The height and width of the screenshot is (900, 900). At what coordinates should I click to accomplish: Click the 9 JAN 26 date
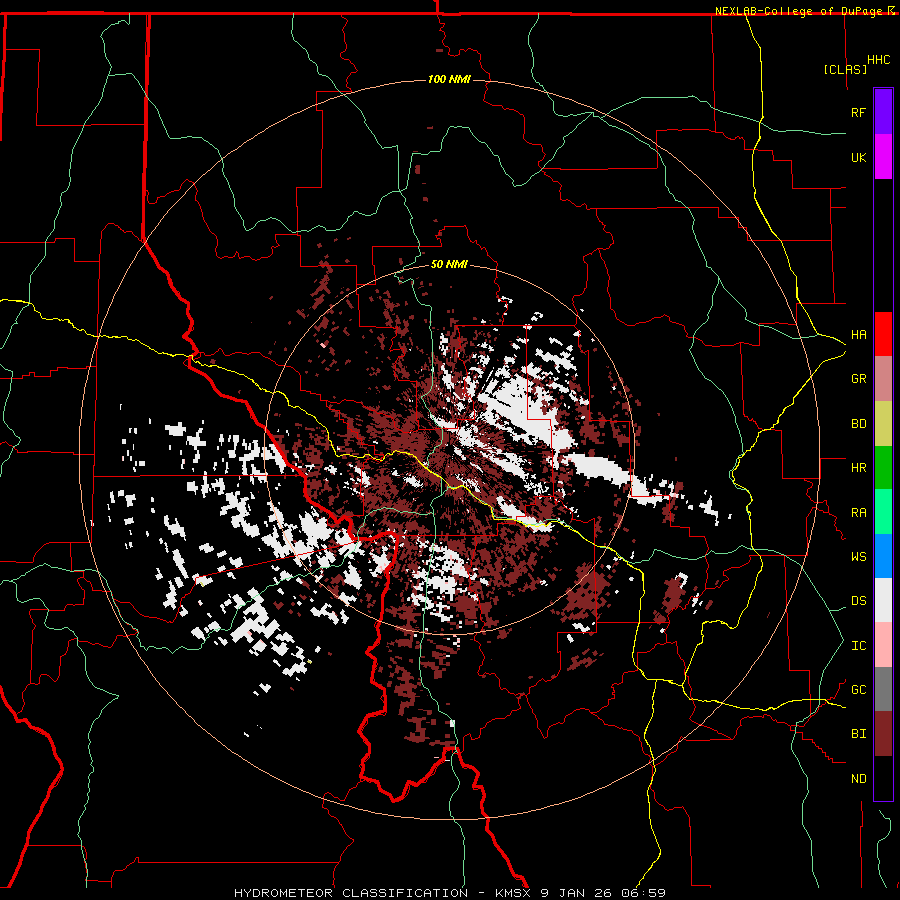[576, 893]
